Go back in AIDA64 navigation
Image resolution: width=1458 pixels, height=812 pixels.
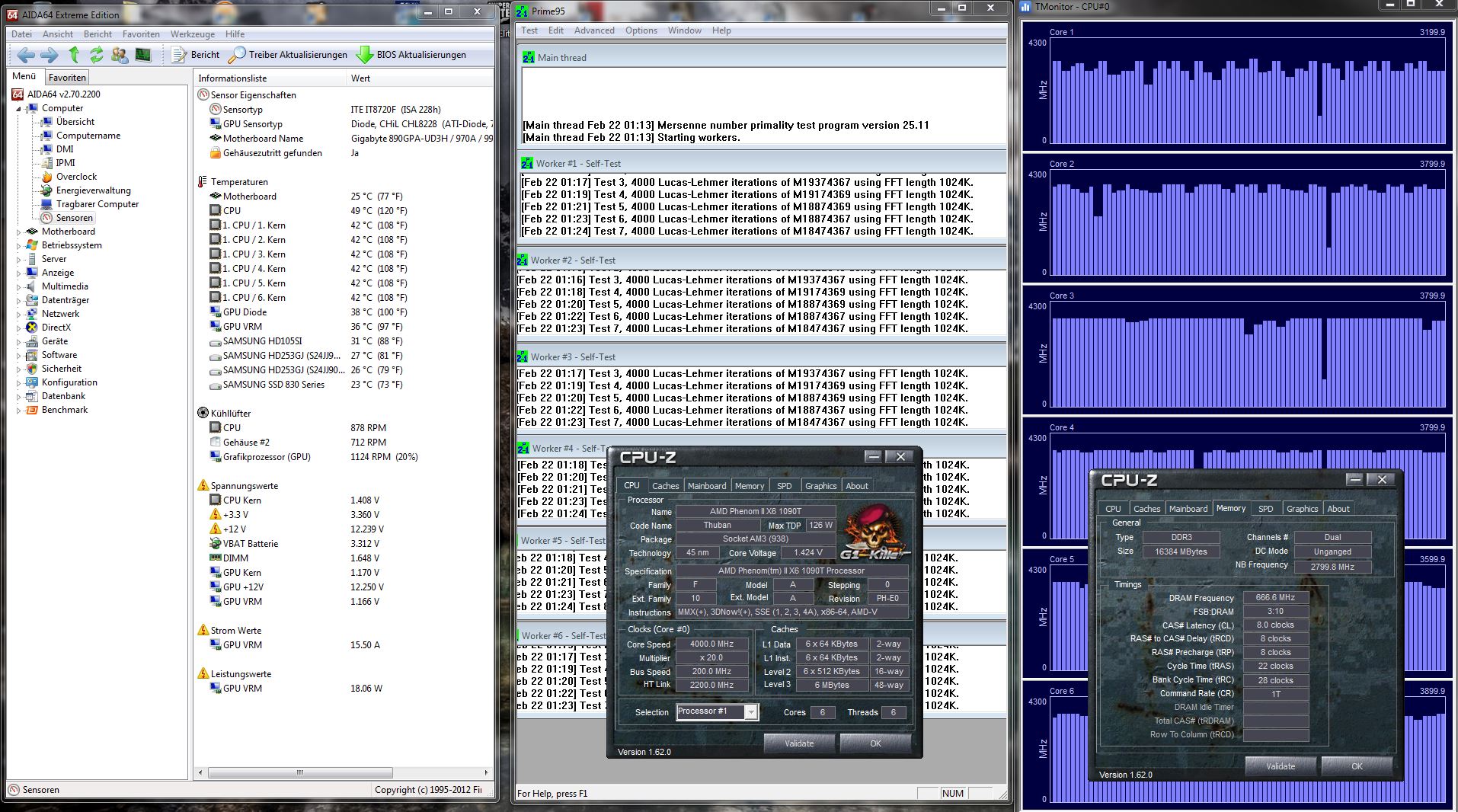[26, 55]
